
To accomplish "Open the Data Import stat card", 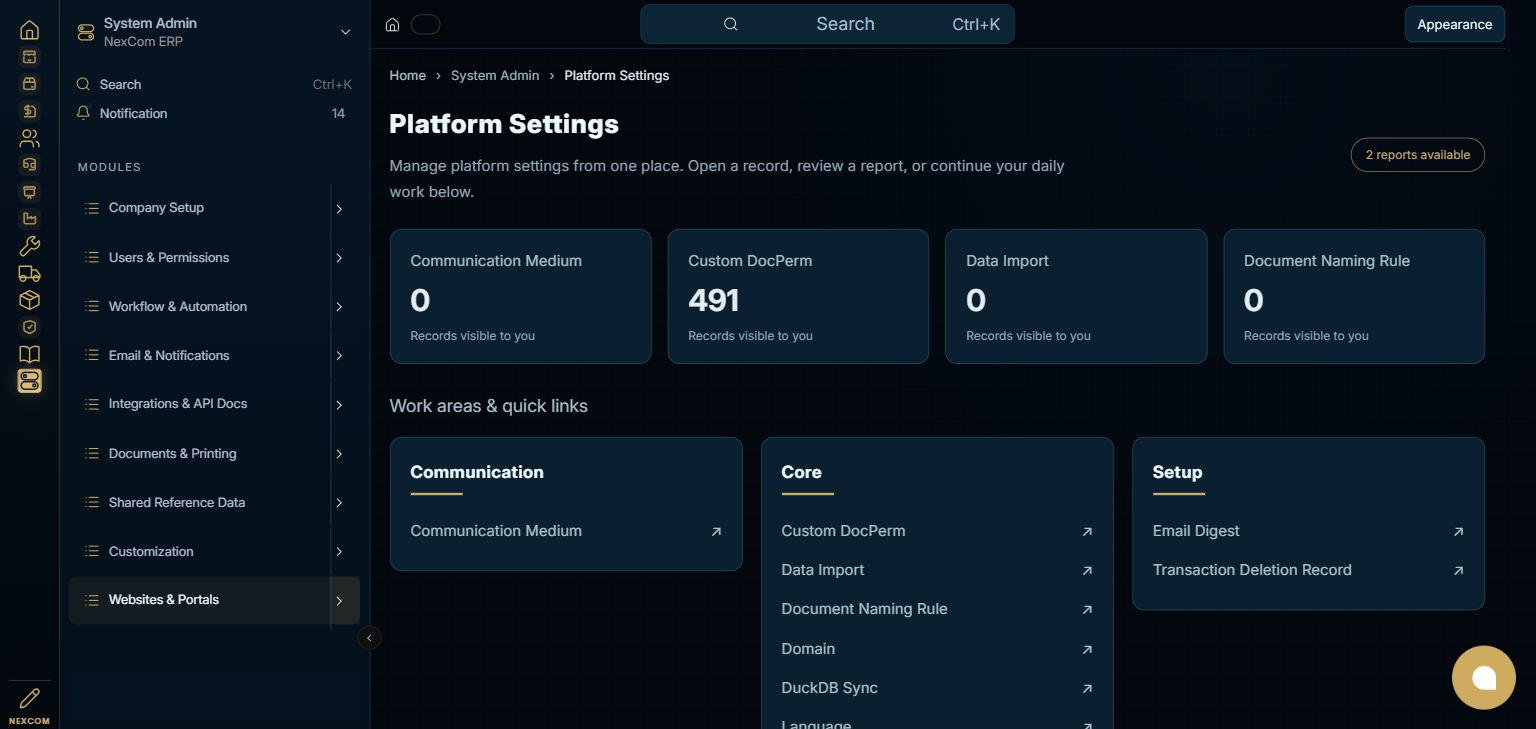I will pos(1076,296).
